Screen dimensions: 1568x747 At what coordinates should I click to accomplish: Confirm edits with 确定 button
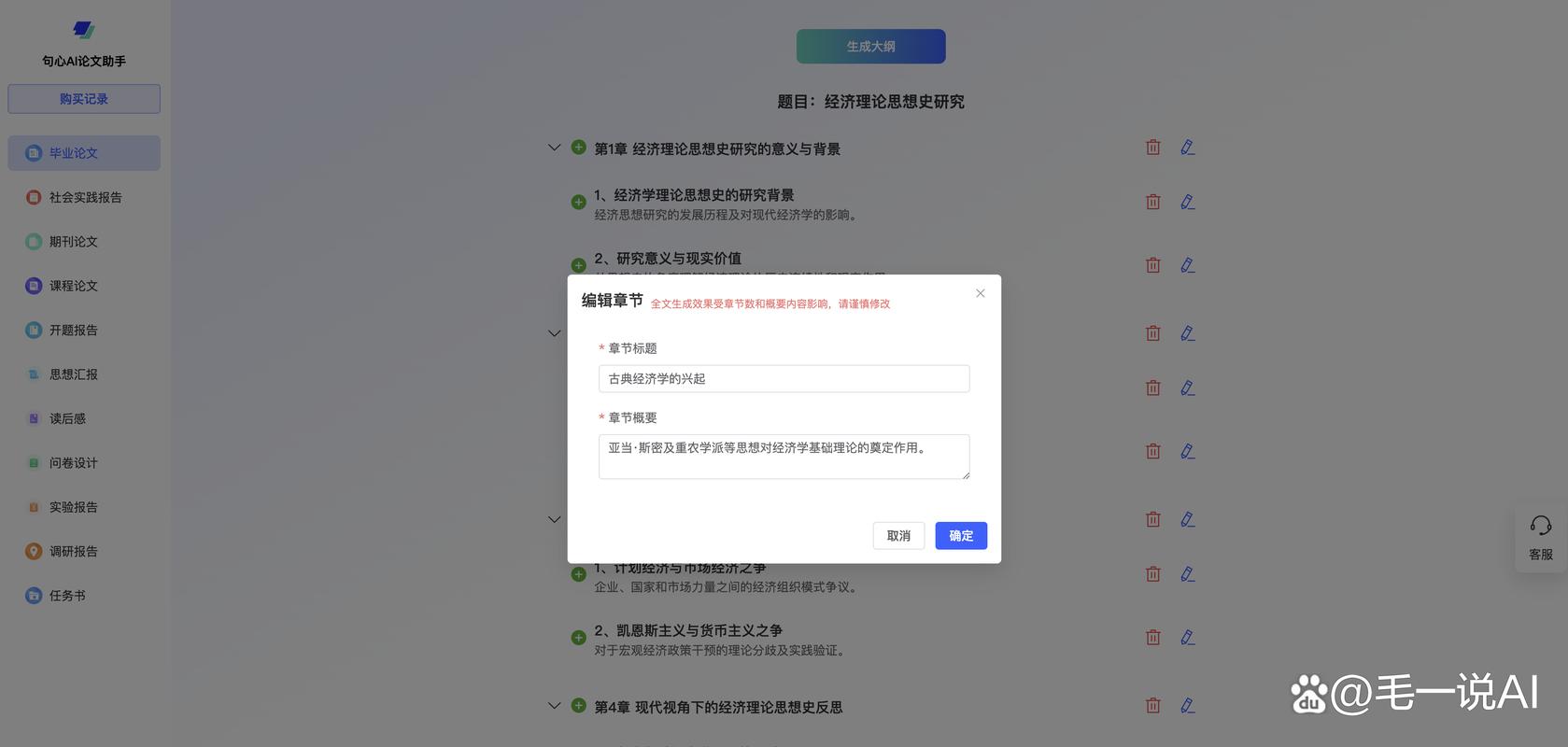(x=961, y=535)
